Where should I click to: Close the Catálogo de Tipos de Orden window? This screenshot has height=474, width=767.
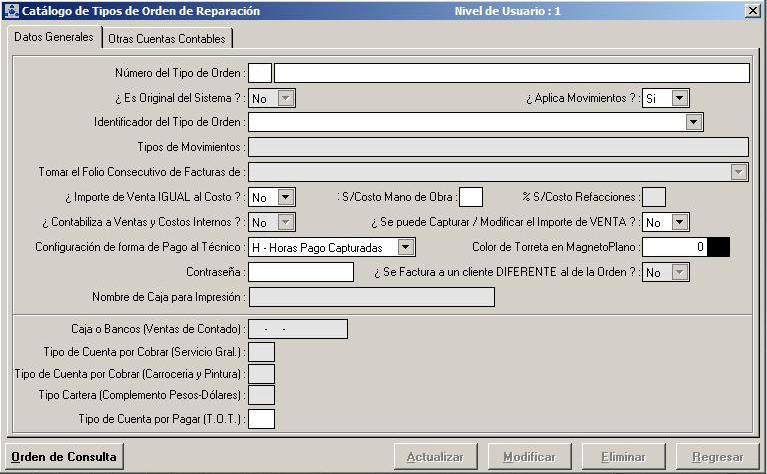click(752, 11)
